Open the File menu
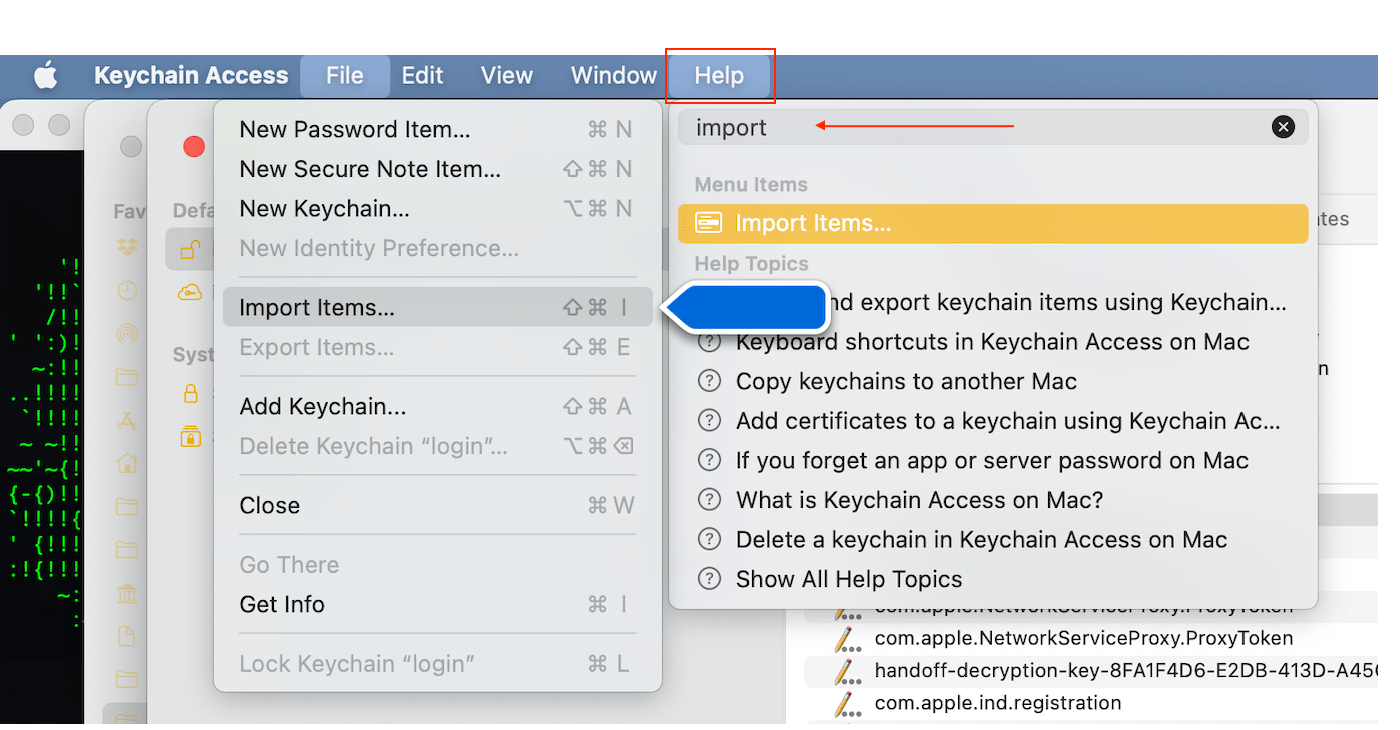1400x730 pixels. click(344, 75)
